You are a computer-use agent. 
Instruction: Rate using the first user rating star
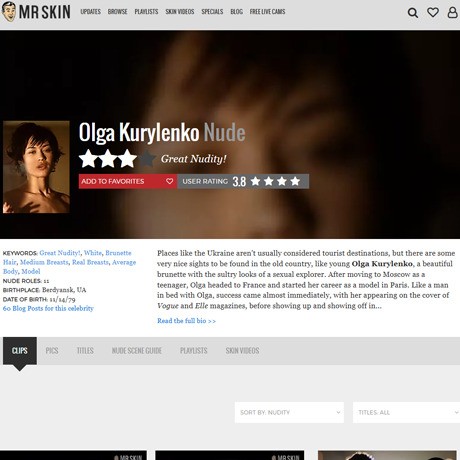pos(256,181)
